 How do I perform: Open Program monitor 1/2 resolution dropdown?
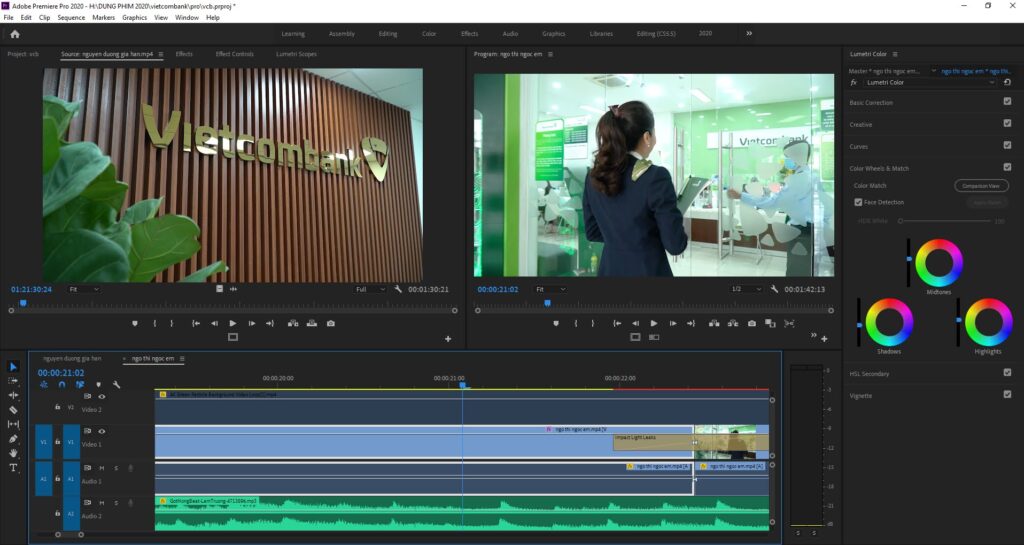(x=746, y=289)
